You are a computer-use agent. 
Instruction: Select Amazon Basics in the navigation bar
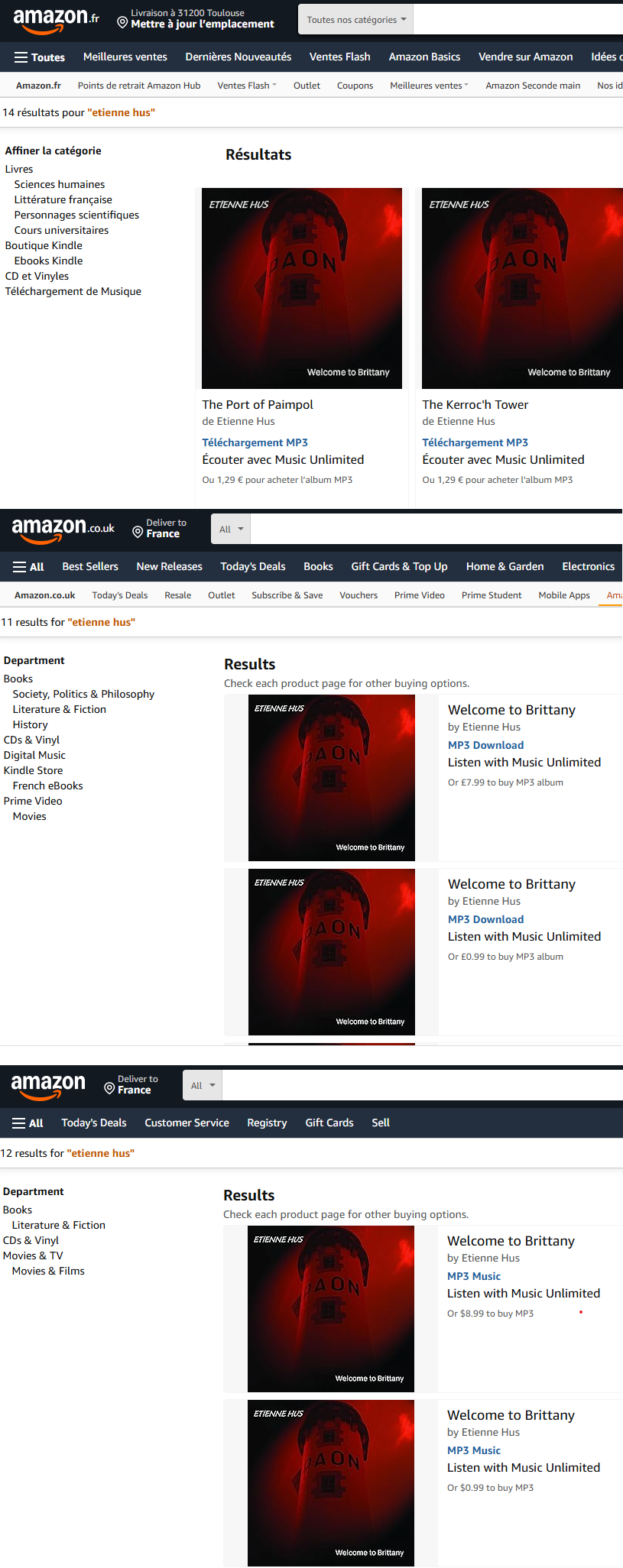tap(424, 57)
